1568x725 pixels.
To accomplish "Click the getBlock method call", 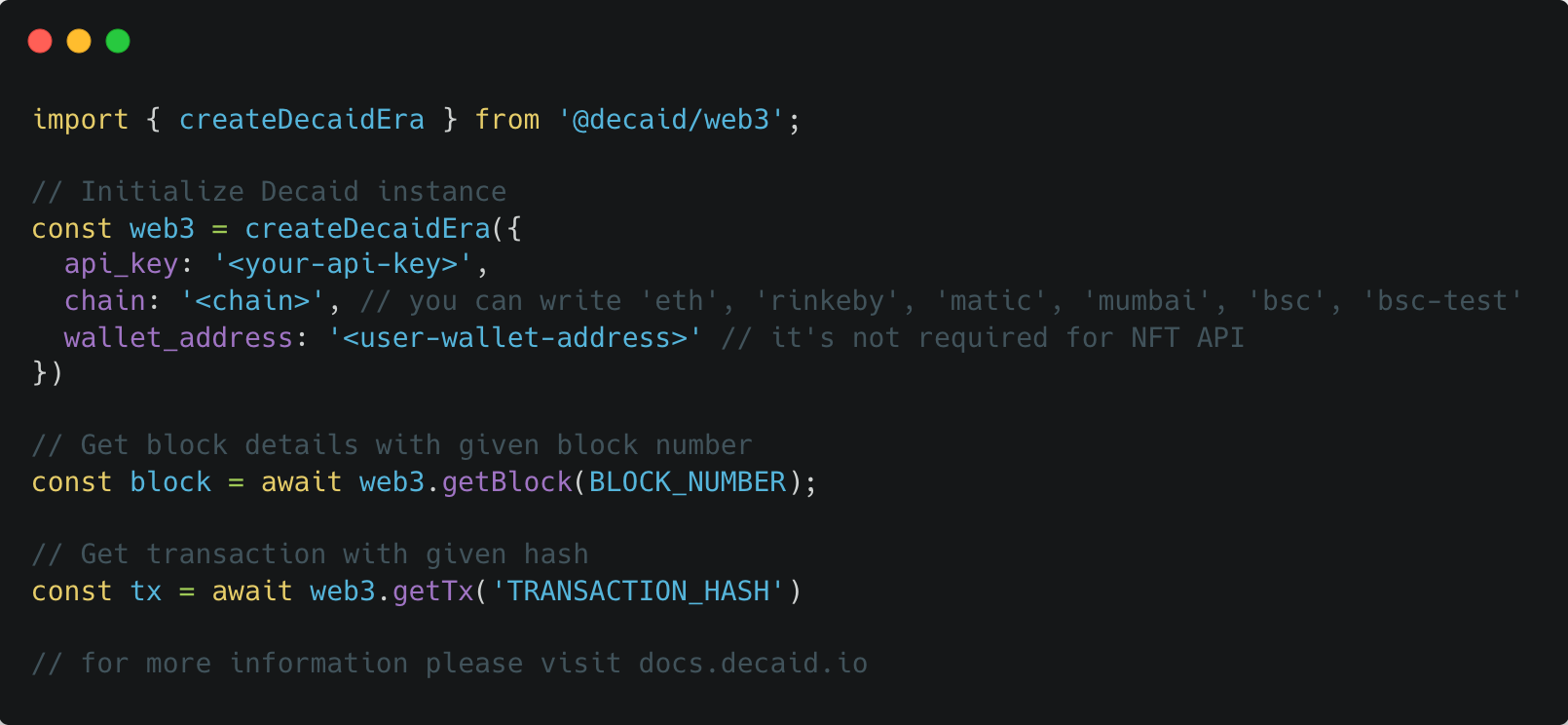I will (507, 482).
